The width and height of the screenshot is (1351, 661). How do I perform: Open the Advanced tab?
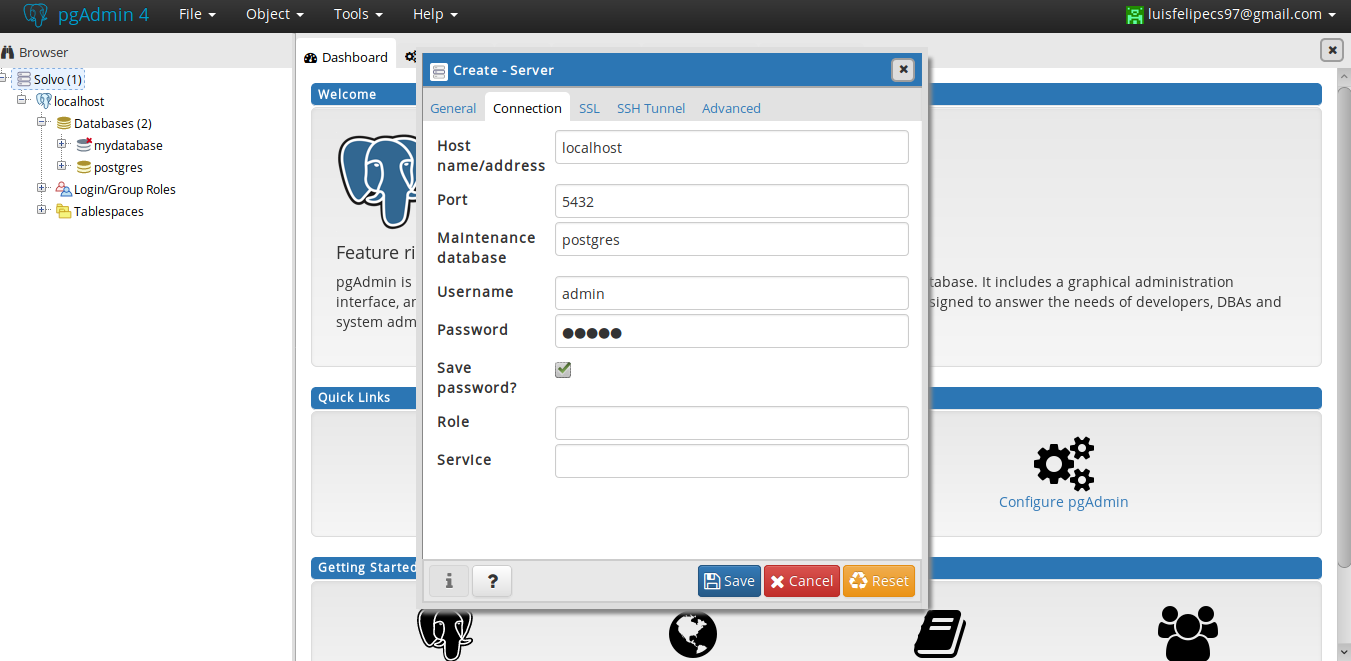point(731,108)
